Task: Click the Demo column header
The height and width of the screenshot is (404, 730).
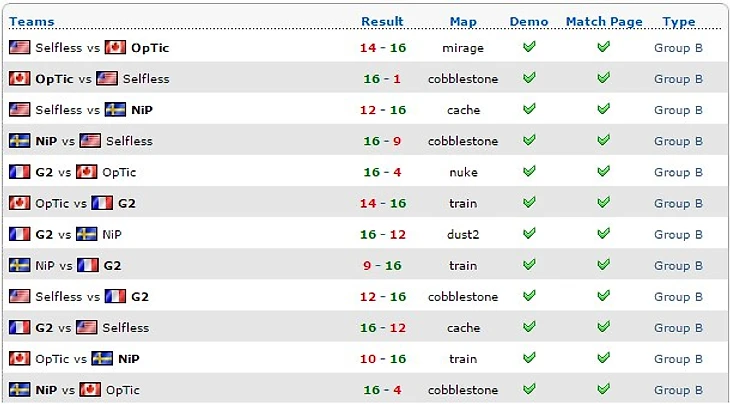Action: [529, 21]
